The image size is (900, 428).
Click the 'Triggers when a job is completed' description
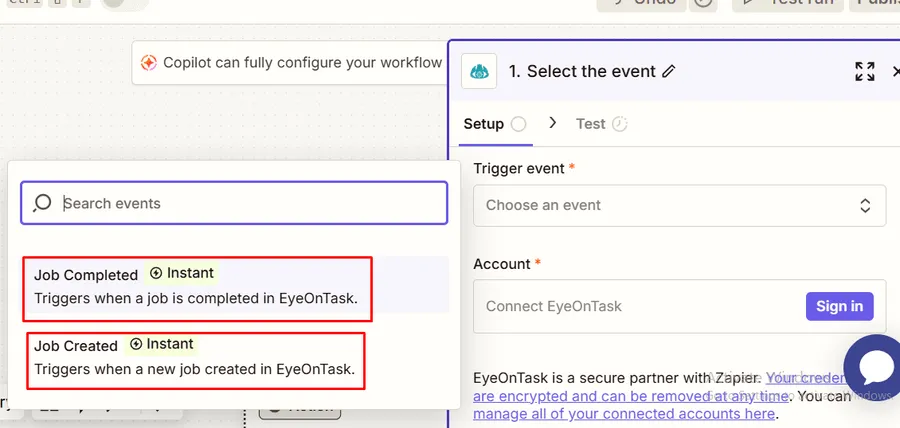196,298
